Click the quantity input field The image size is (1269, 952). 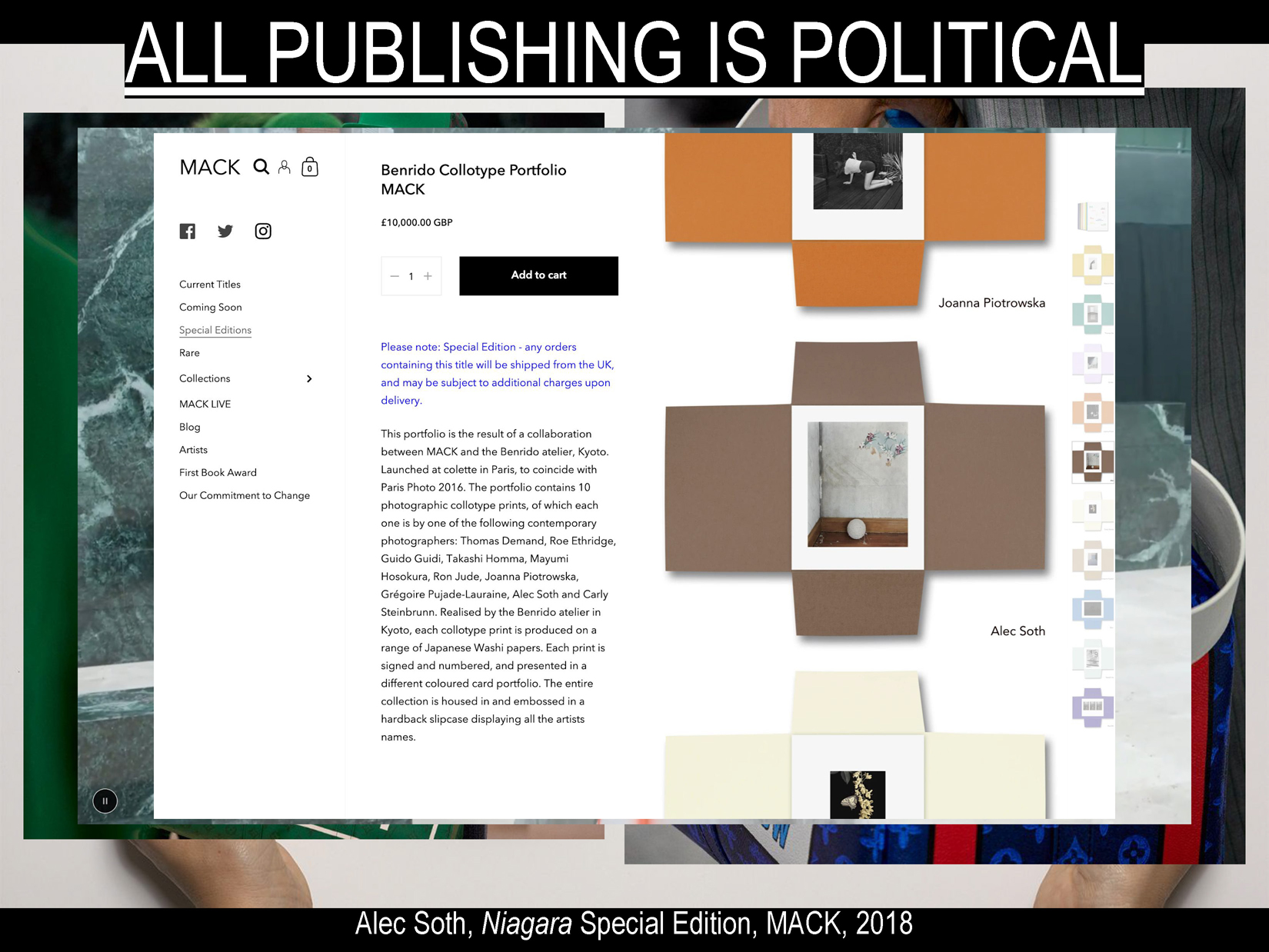[411, 276]
